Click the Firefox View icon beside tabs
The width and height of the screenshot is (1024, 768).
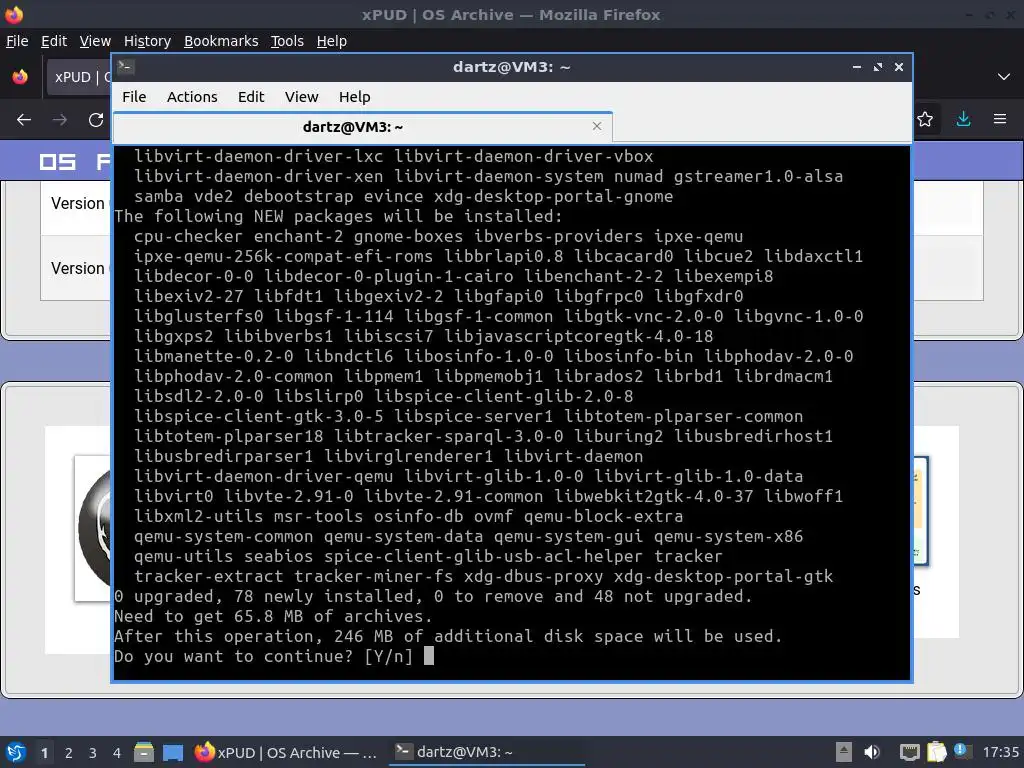[20, 77]
